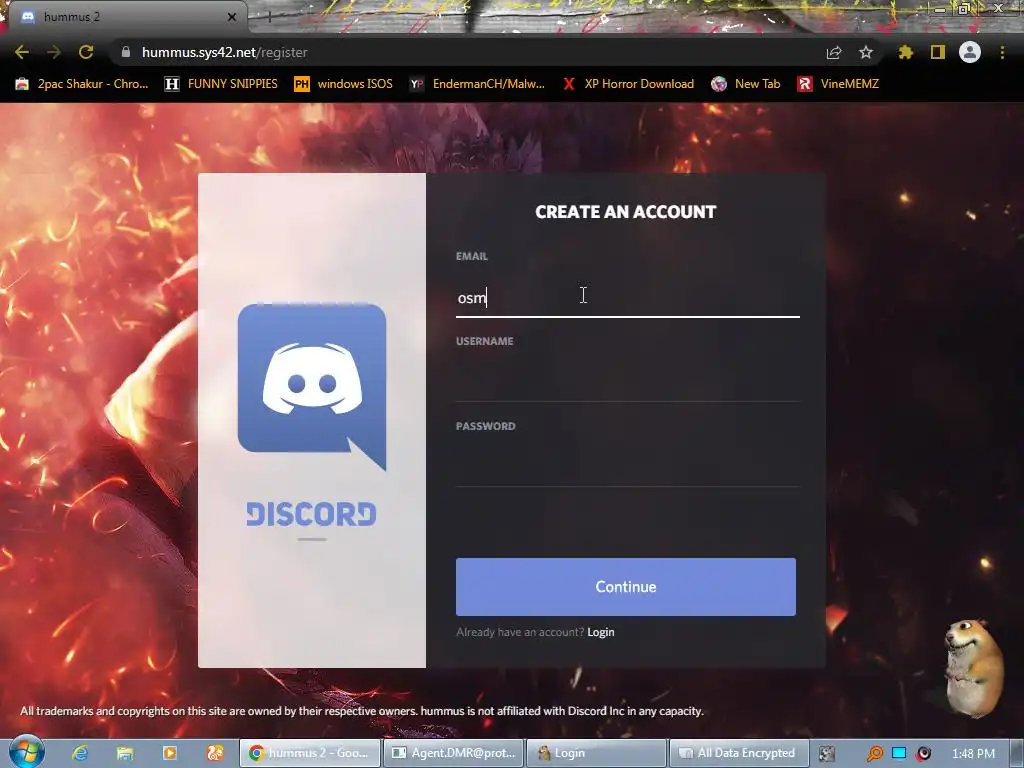Open the XP Horror Download bookmark
The width and height of the screenshot is (1024, 768).
tap(629, 84)
